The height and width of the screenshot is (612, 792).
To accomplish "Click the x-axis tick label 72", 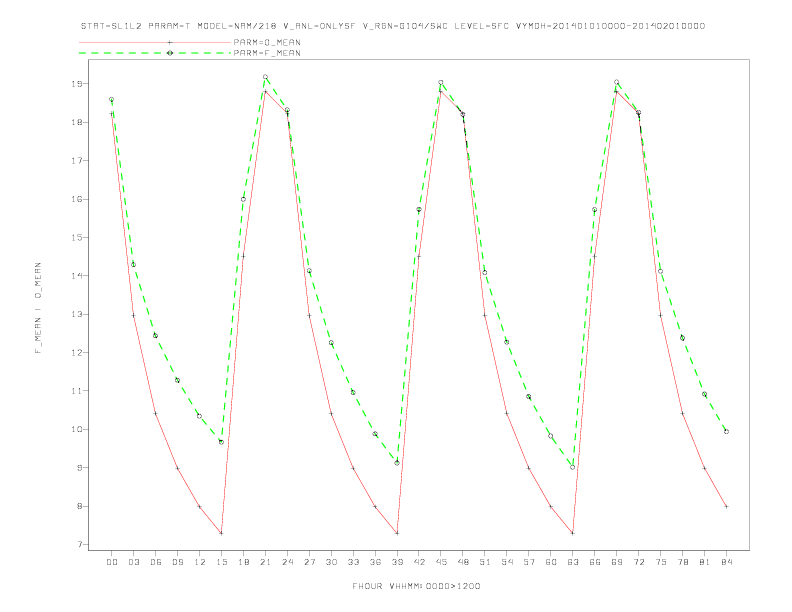I will coord(638,562).
